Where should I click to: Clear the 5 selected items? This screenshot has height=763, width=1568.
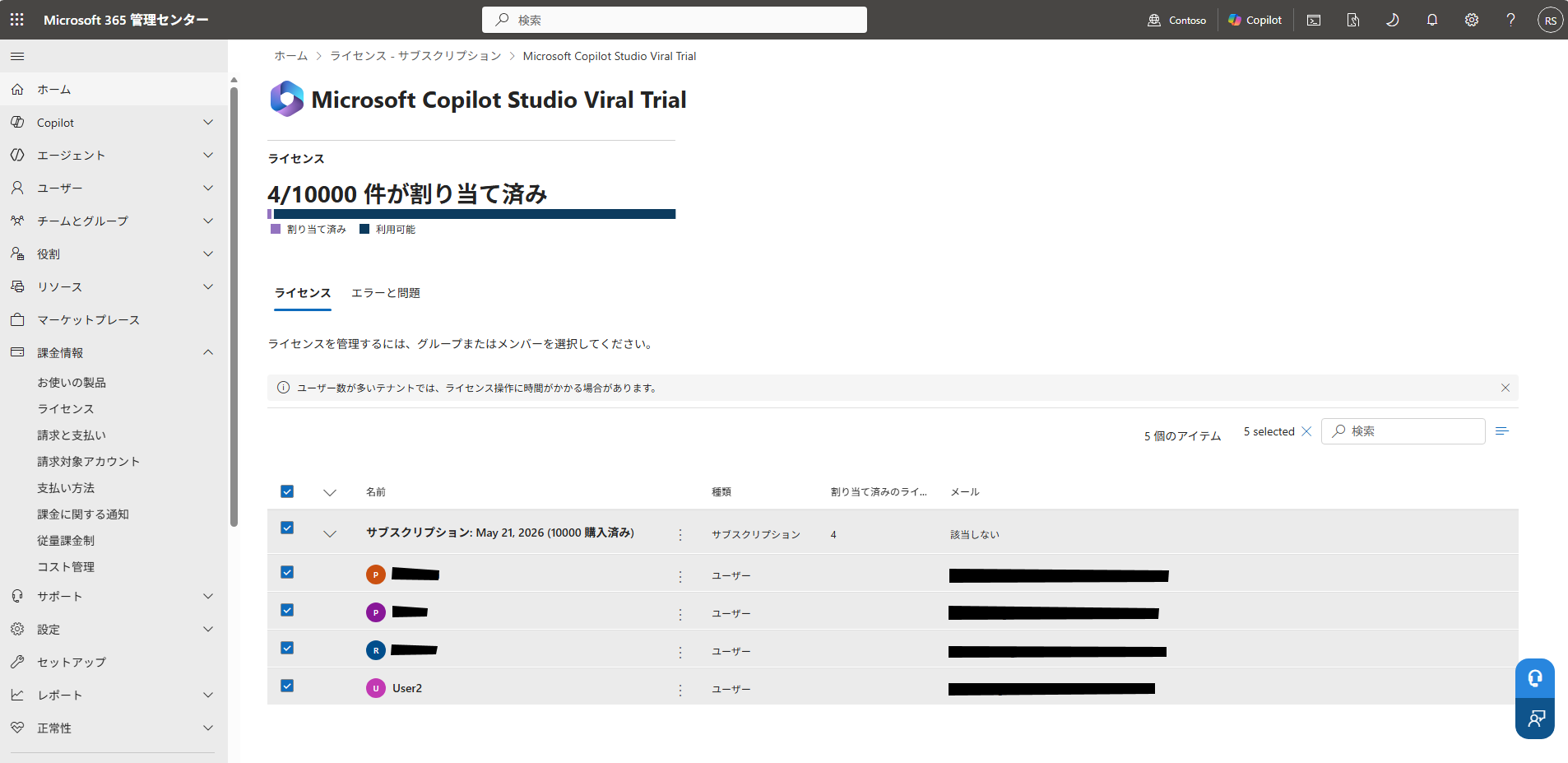[x=1306, y=431]
